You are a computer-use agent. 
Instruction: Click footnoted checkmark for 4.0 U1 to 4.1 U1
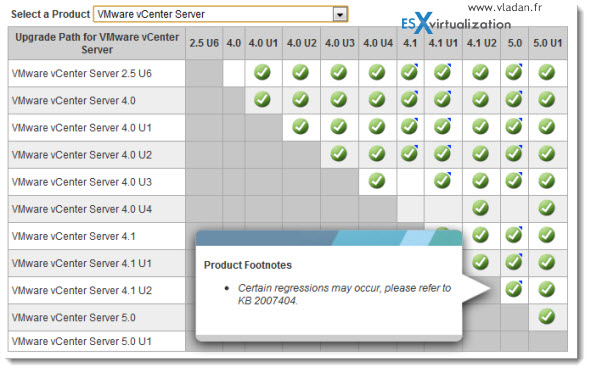point(442,126)
